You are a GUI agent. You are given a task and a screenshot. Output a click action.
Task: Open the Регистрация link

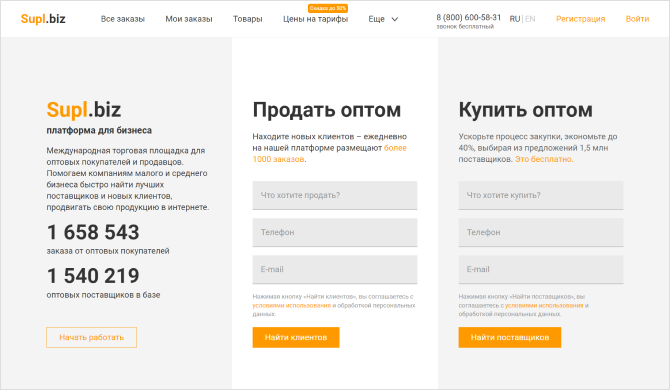580,19
